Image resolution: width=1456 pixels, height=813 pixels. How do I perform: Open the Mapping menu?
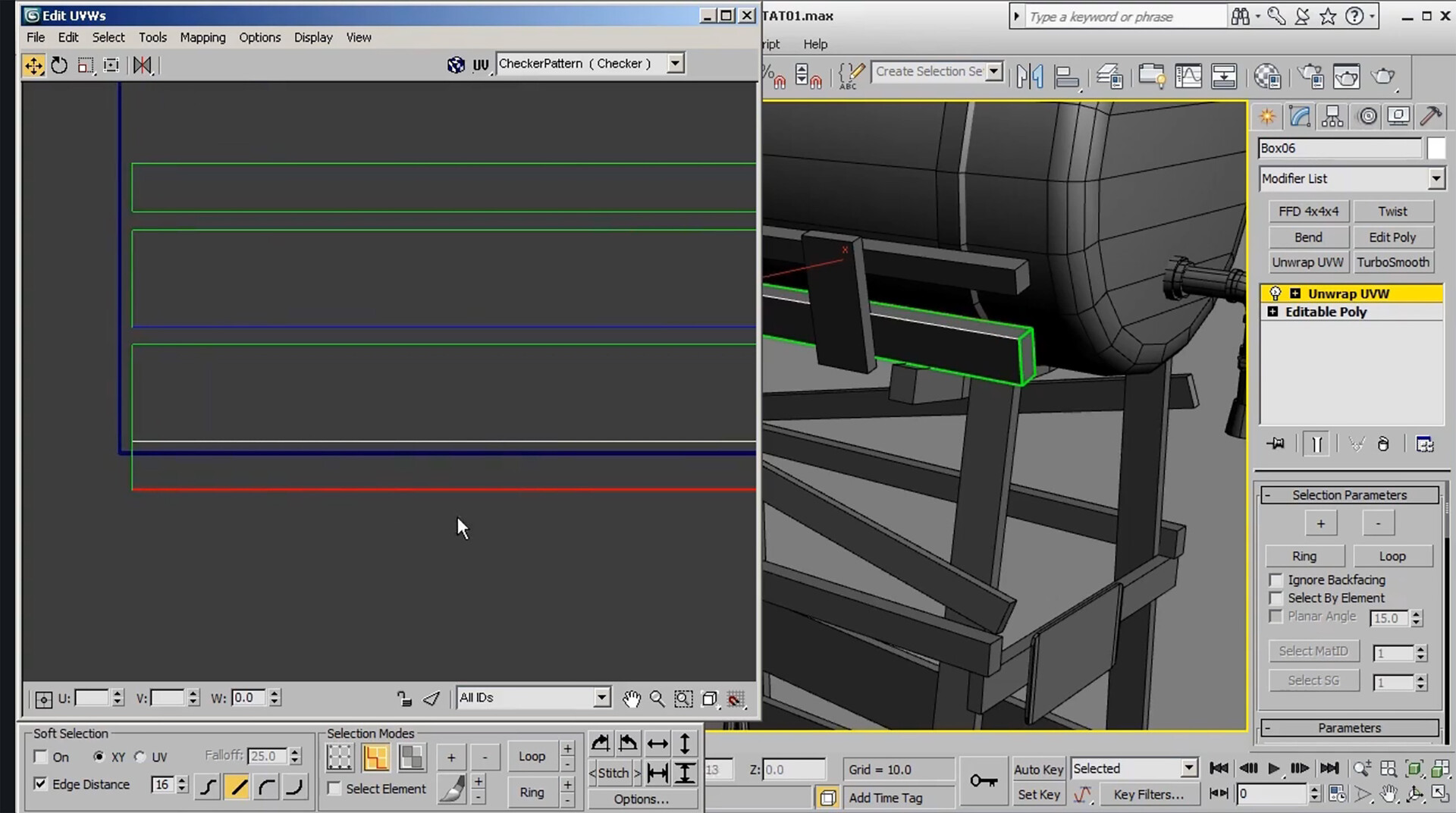(x=202, y=37)
